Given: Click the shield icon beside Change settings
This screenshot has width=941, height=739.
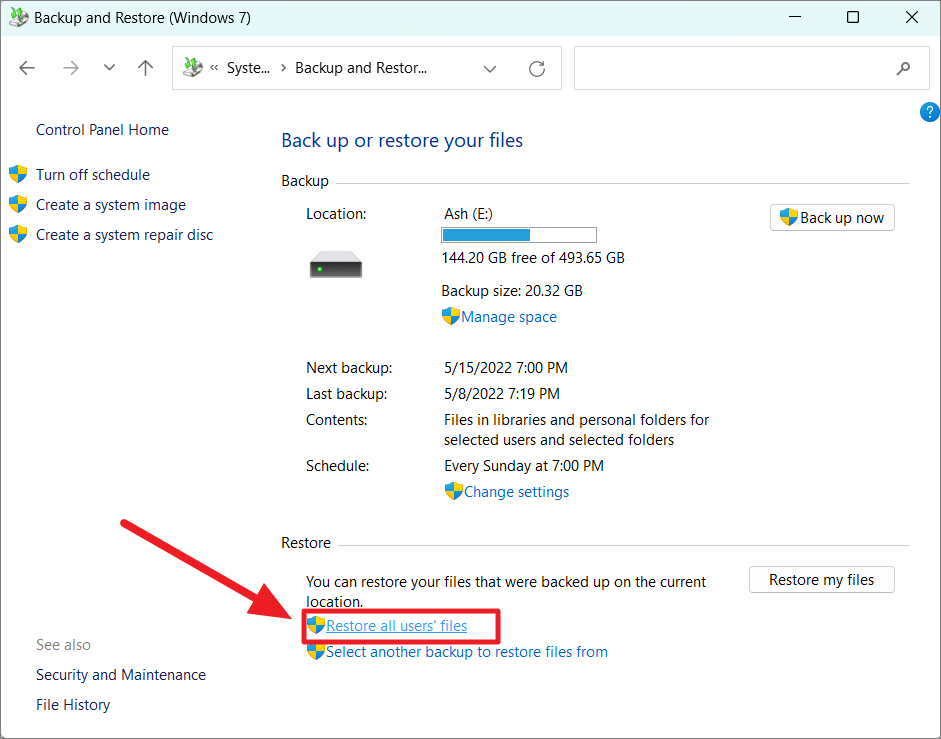Looking at the screenshot, I should click(x=451, y=491).
